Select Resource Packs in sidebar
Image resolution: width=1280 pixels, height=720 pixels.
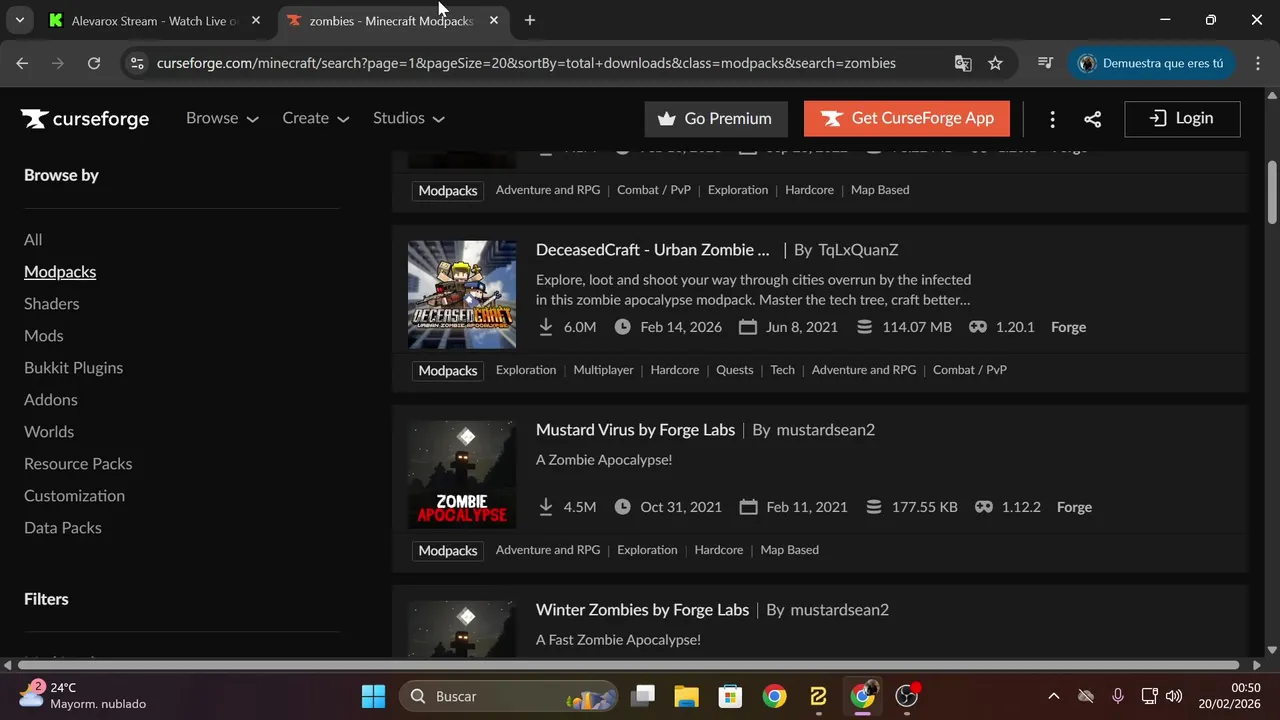click(x=78, y=464)
